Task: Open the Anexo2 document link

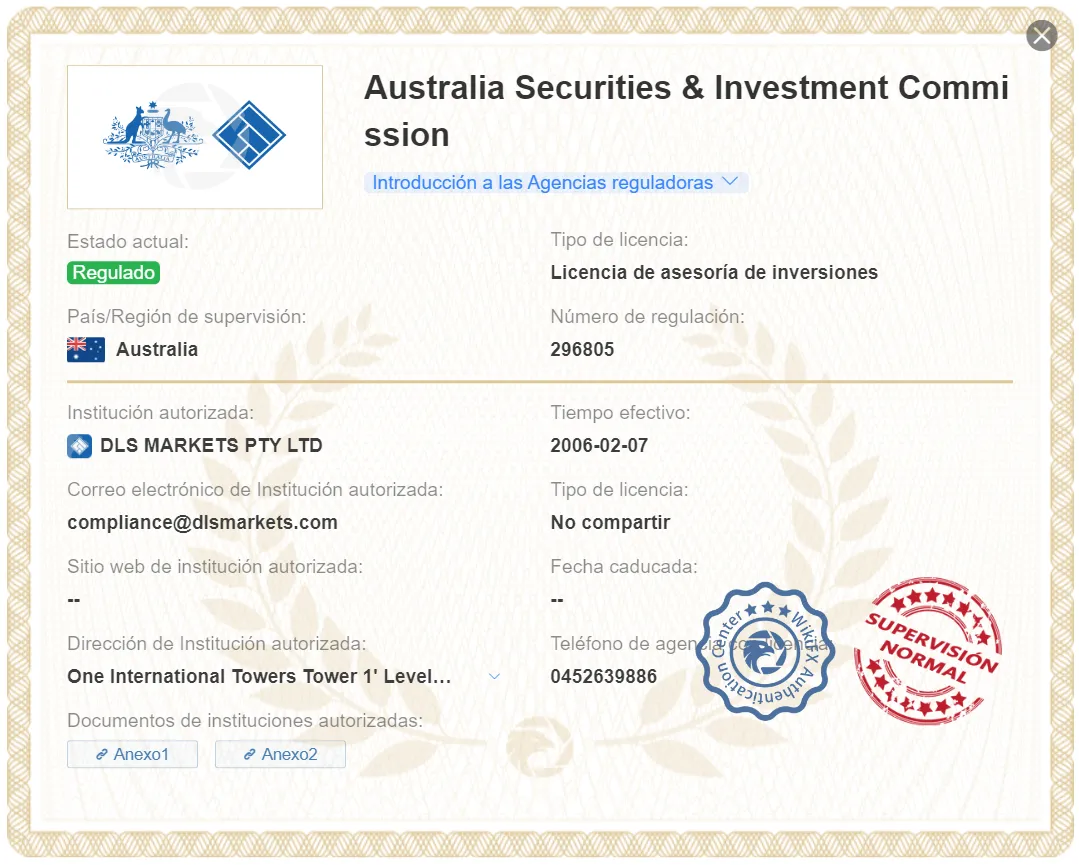Action: (x=280, y=754)
